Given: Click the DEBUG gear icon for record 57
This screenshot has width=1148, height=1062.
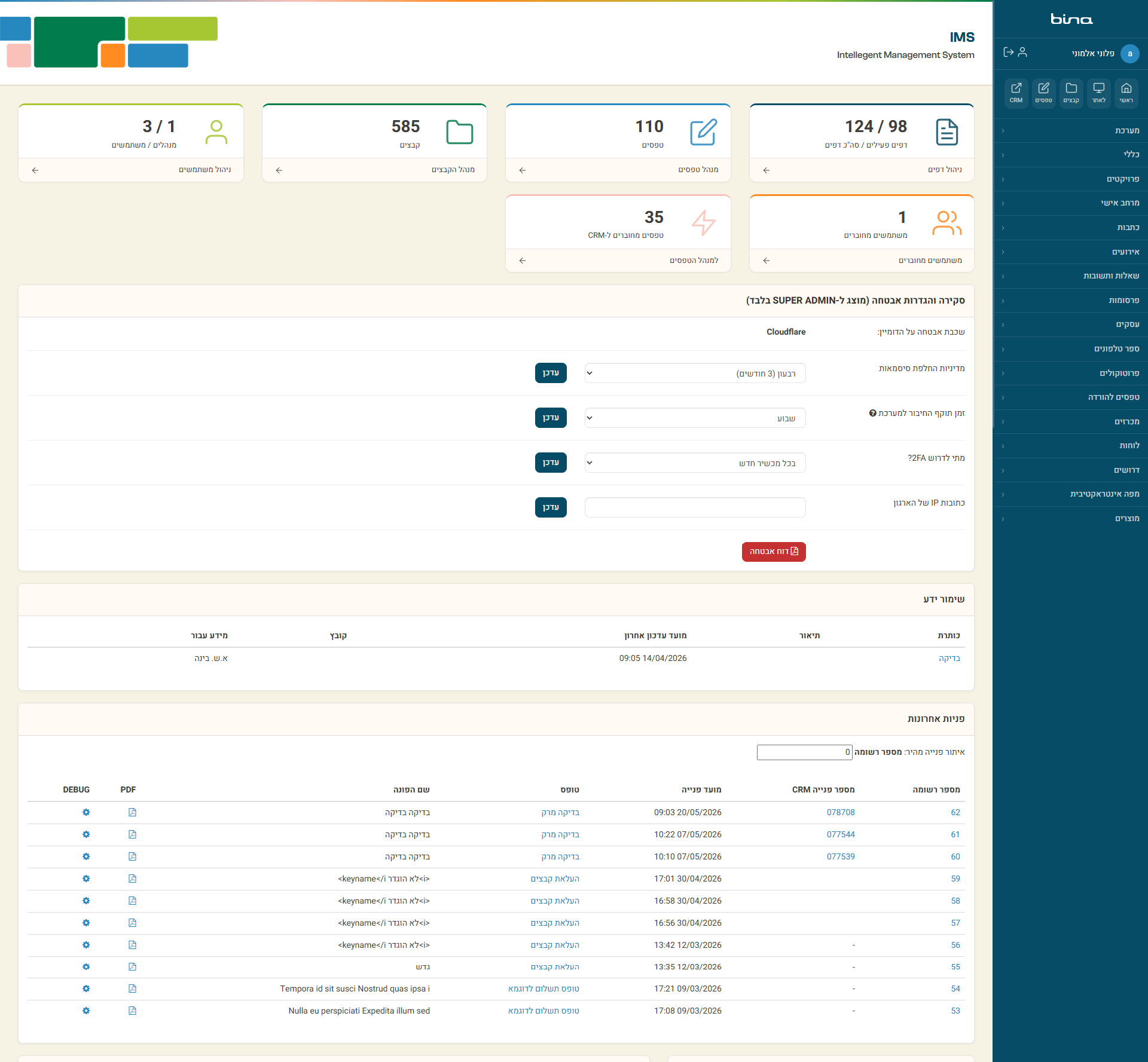Looking at the screenshot, I should point(86,923).
